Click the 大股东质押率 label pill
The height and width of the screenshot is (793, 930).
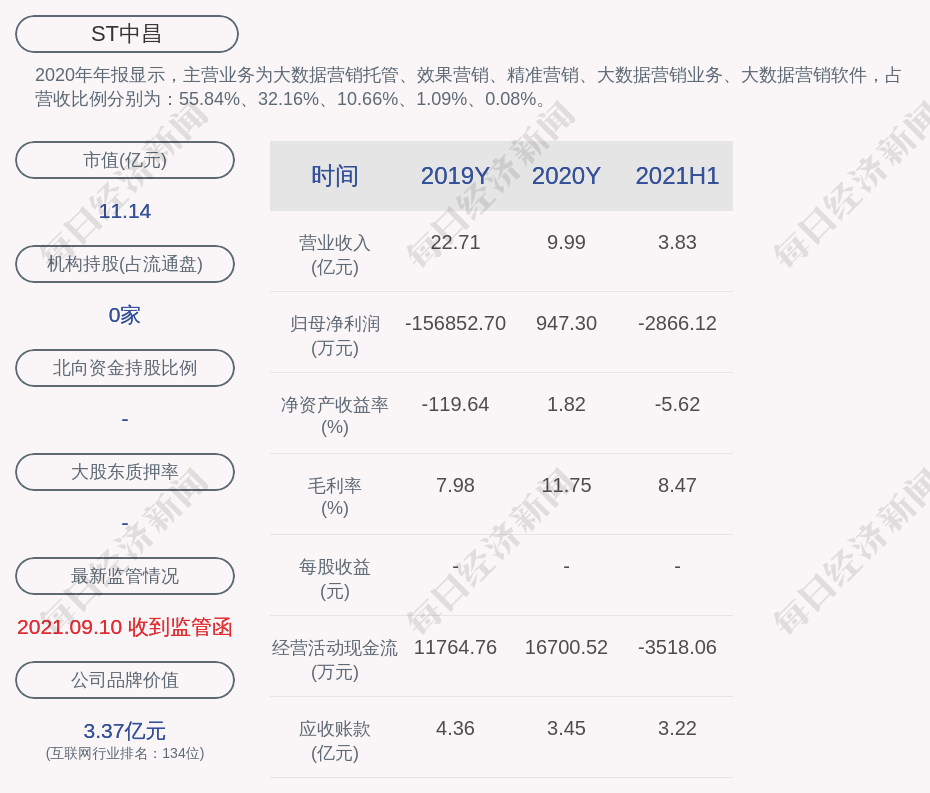pyautogui.click(x=125, y=472)
